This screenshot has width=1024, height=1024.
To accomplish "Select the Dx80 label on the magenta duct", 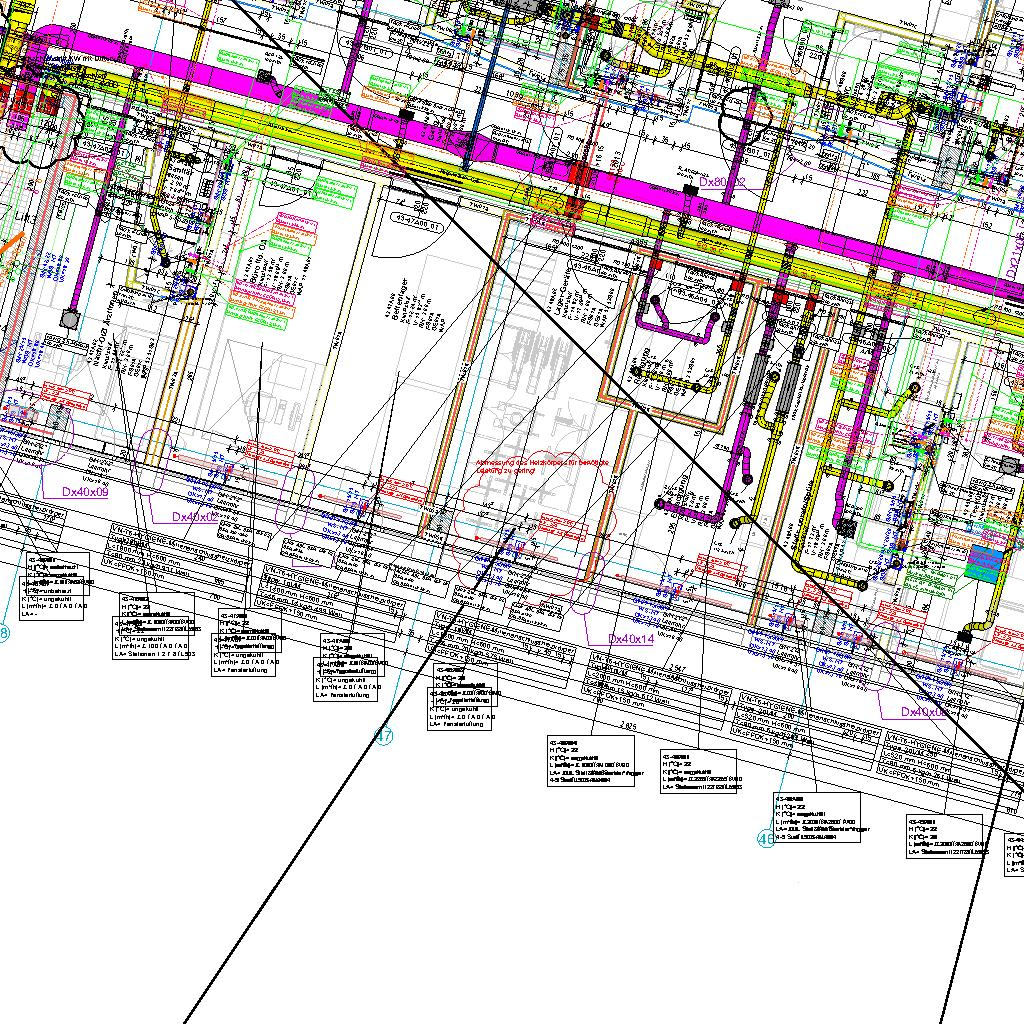I will [722, 183].
